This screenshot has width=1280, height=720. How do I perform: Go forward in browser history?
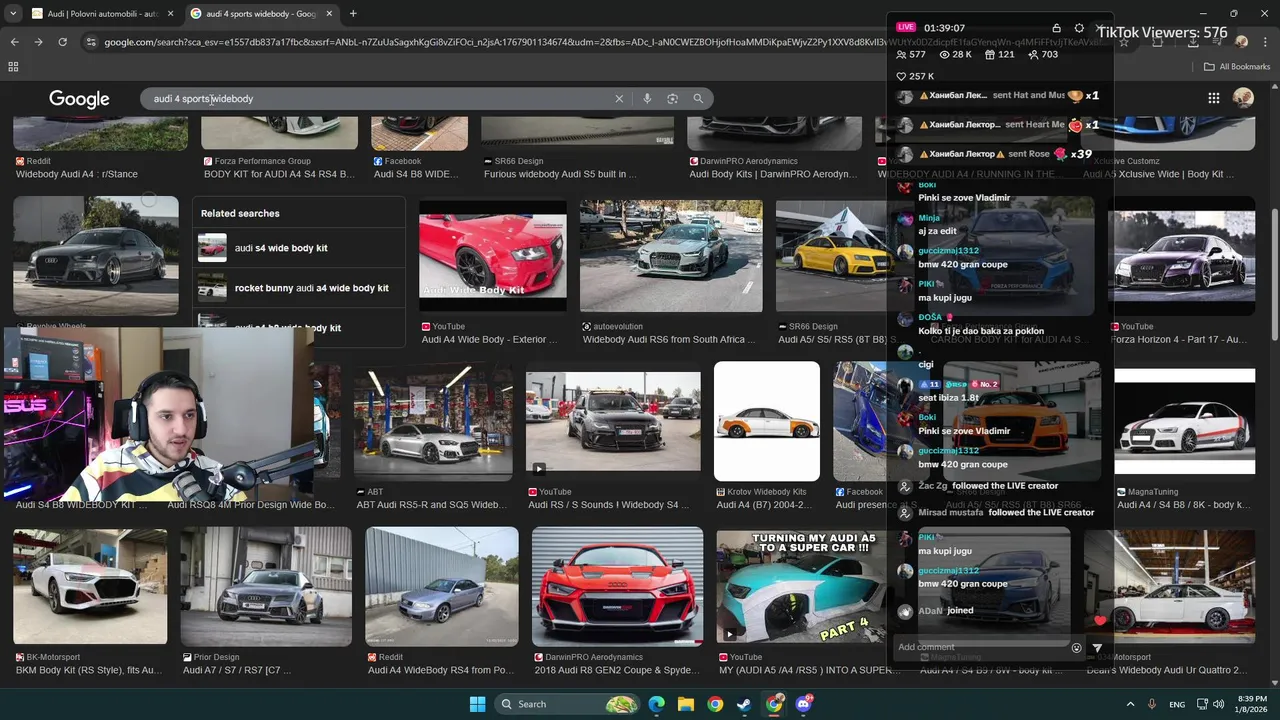[38, 42]
